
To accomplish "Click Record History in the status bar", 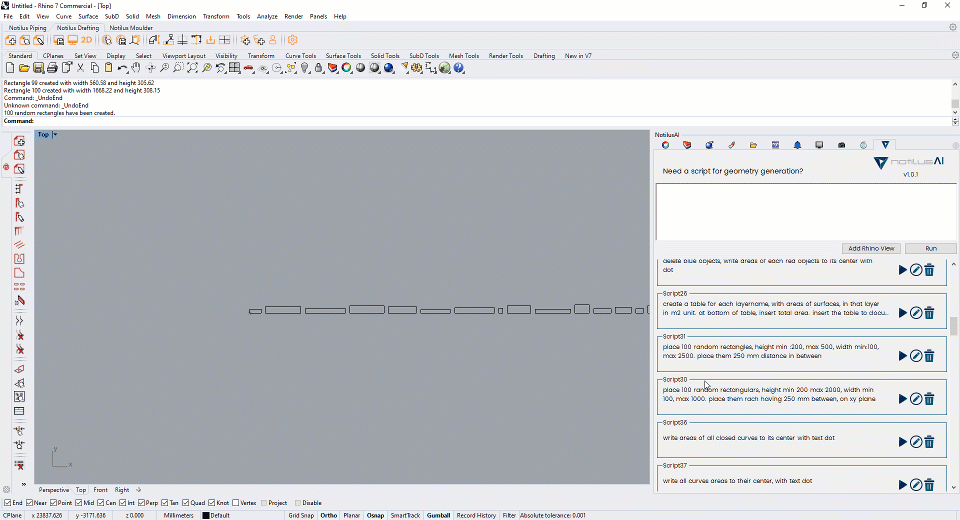I will pyautogui.click(x=476, y=516).
